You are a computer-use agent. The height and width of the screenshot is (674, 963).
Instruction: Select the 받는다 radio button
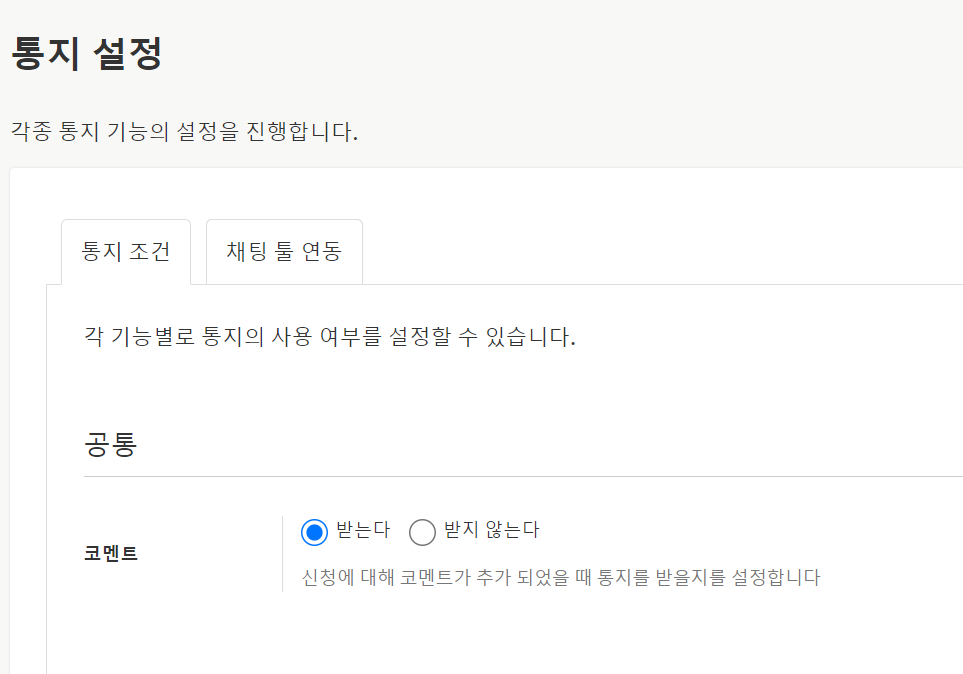pyautogui.click(x=314, y=533)
